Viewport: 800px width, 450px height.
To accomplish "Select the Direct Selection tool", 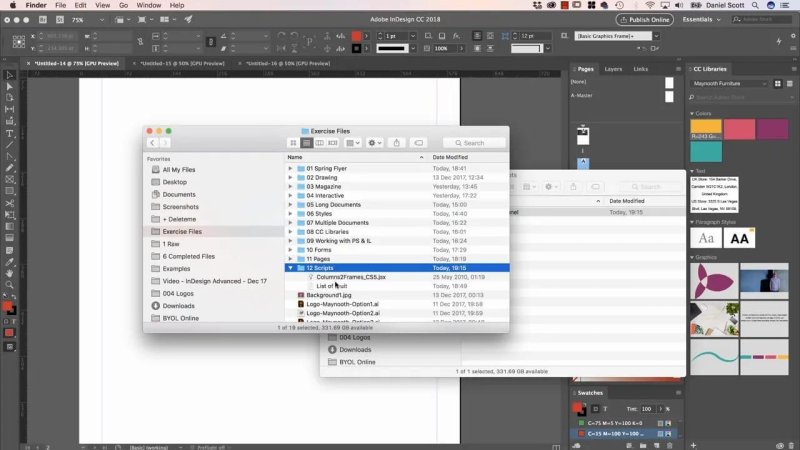I will 10,86.
